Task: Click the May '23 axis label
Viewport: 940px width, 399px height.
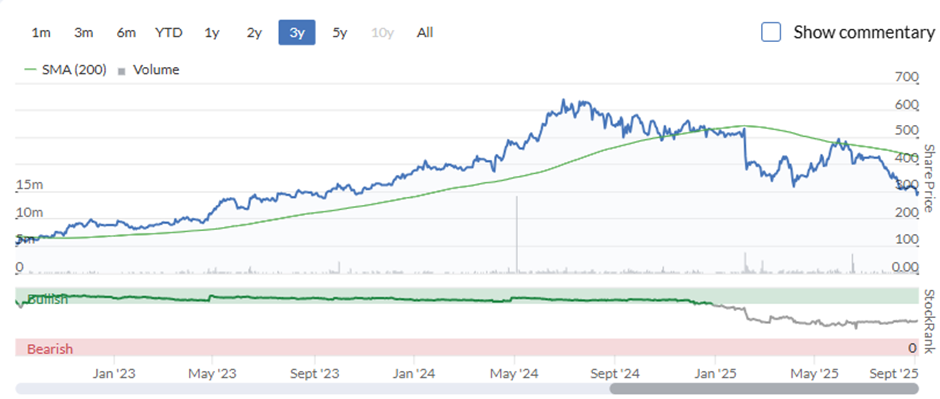Action: pyautogui.click(x=213, y=374)
